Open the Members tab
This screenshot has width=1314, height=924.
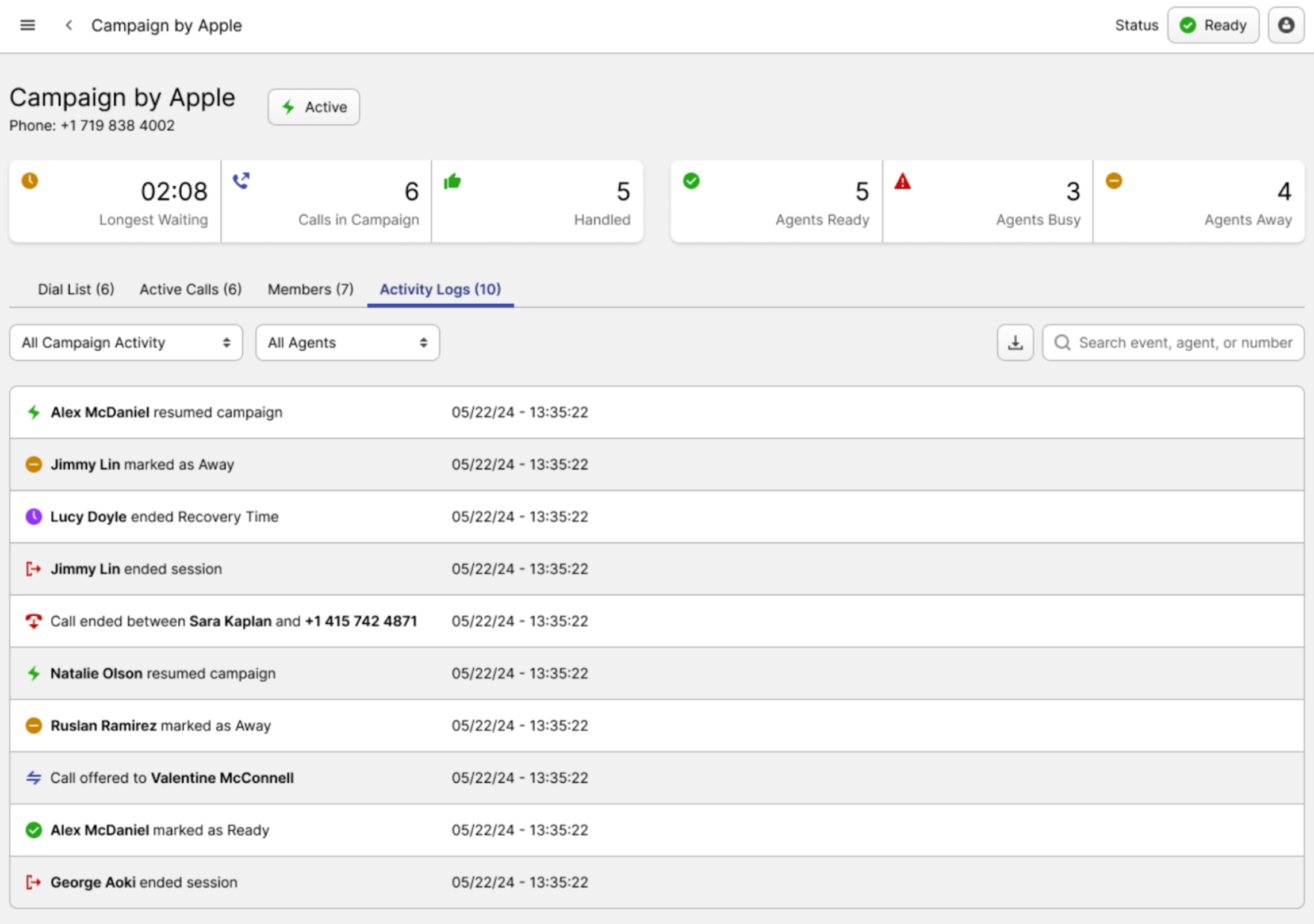pos(311,289)
